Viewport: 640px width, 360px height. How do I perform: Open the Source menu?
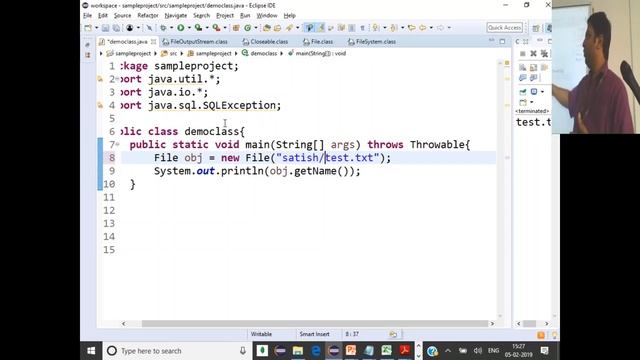[122, 16]
